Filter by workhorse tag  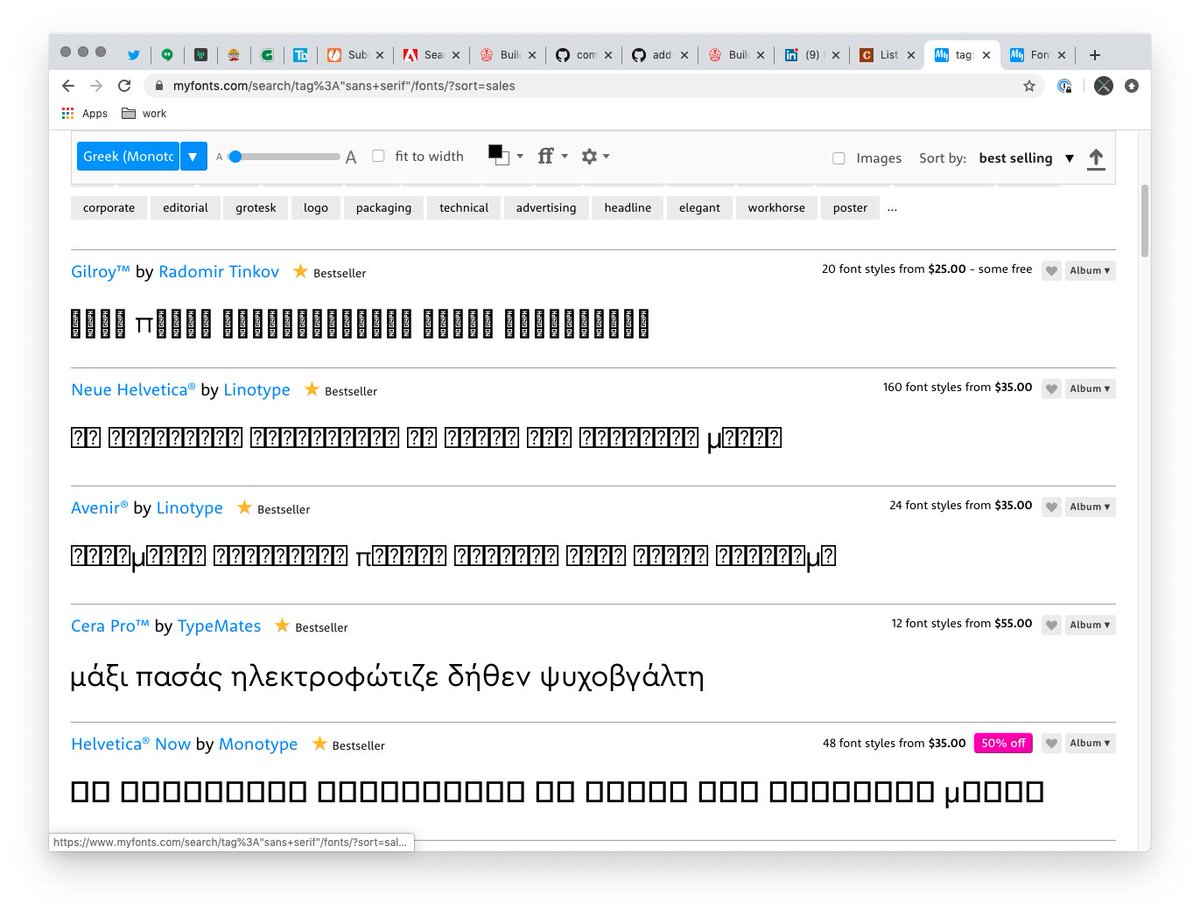[x=776, y=208]
